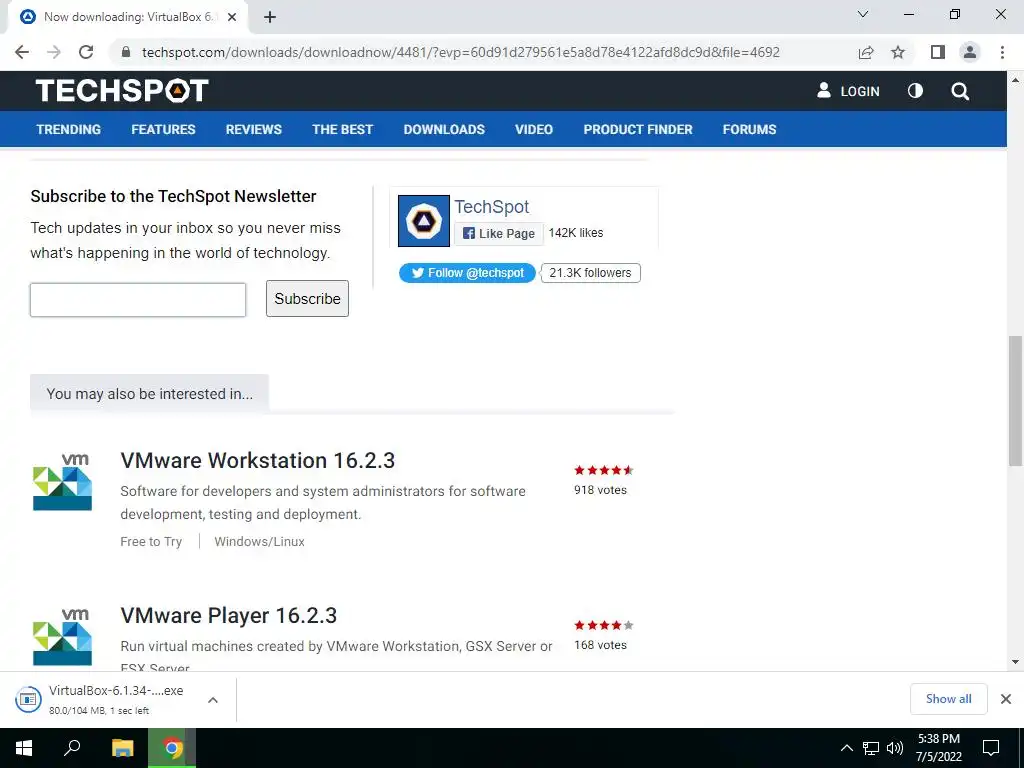Click the Follow @techspot Twitter button
This screenshot has width=1024, height=768.
point(468,273)
